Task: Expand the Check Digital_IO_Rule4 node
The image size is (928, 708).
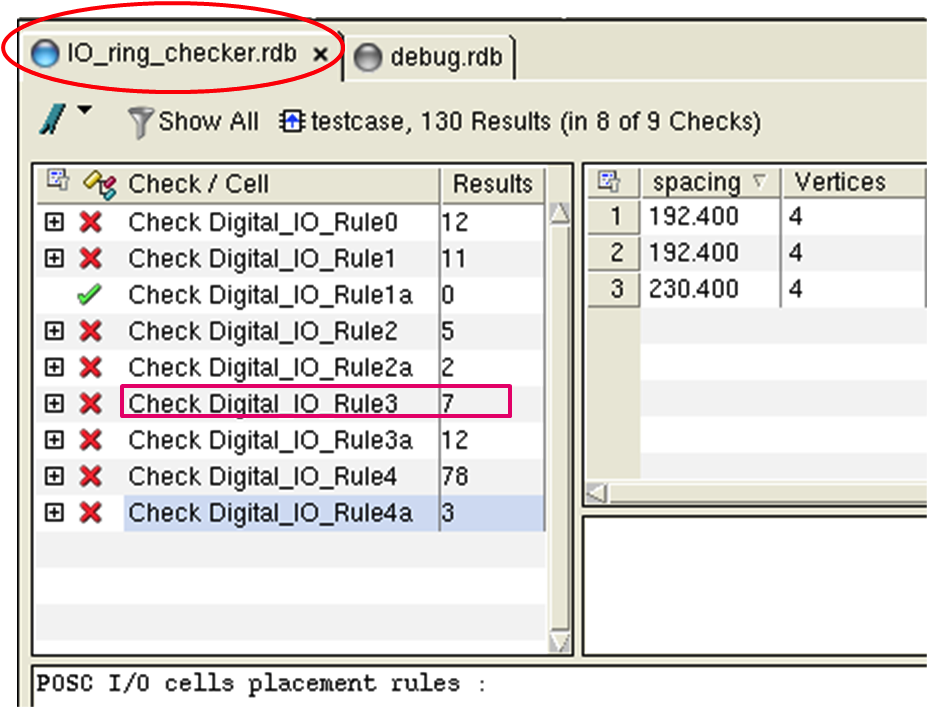Action: tap(54, 476)
